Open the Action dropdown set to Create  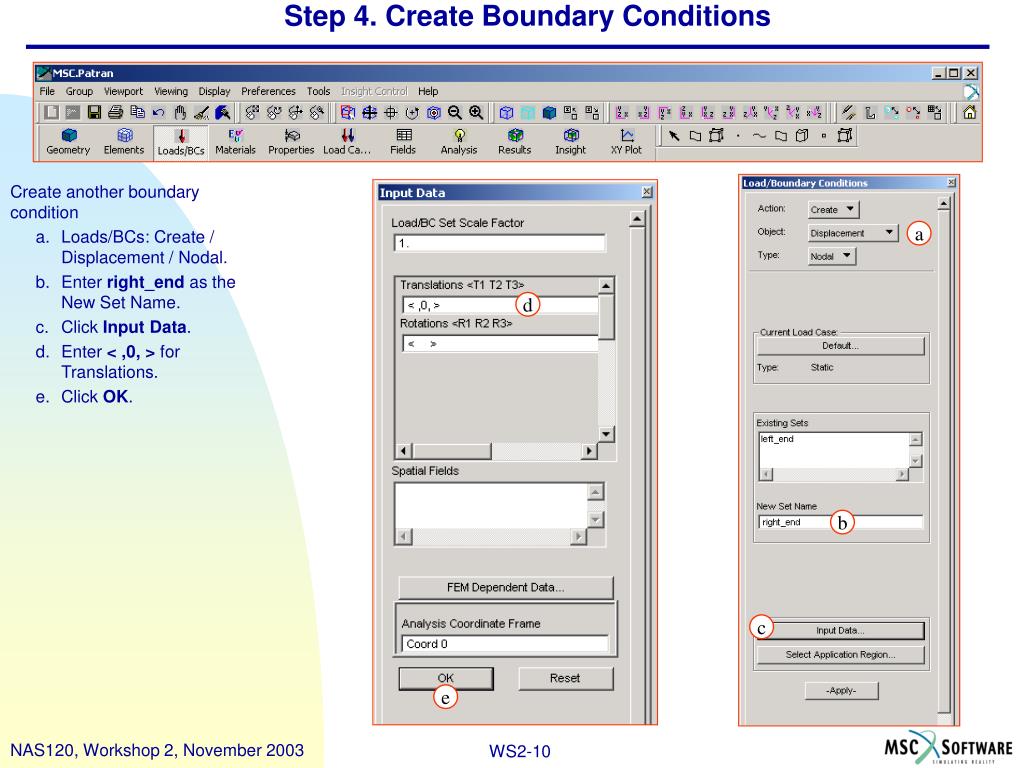pos(833,210)
